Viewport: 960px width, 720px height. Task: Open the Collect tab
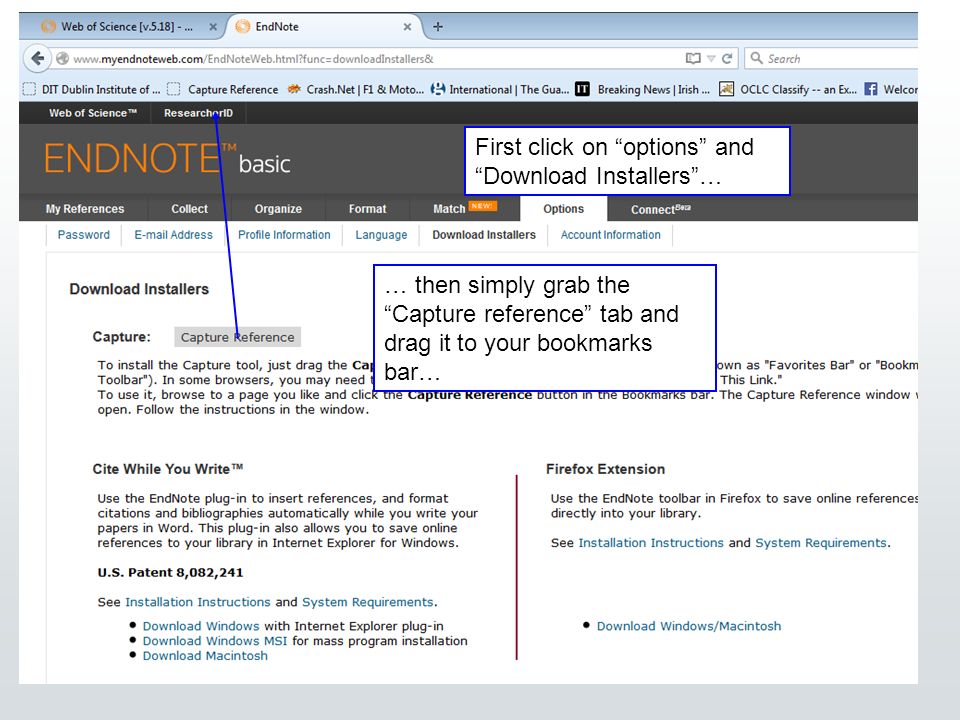(x=189, y=209)
